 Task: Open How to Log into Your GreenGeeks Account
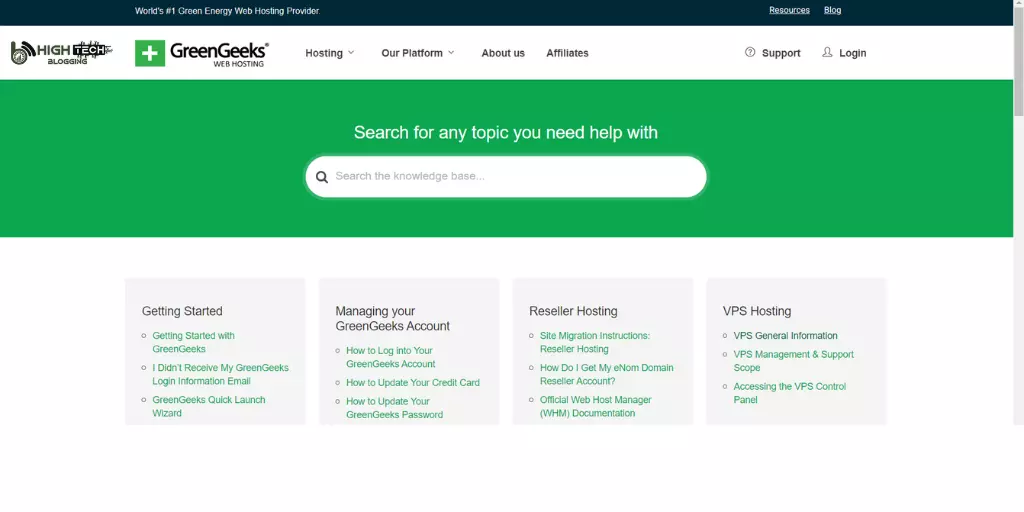click(391, 357)
